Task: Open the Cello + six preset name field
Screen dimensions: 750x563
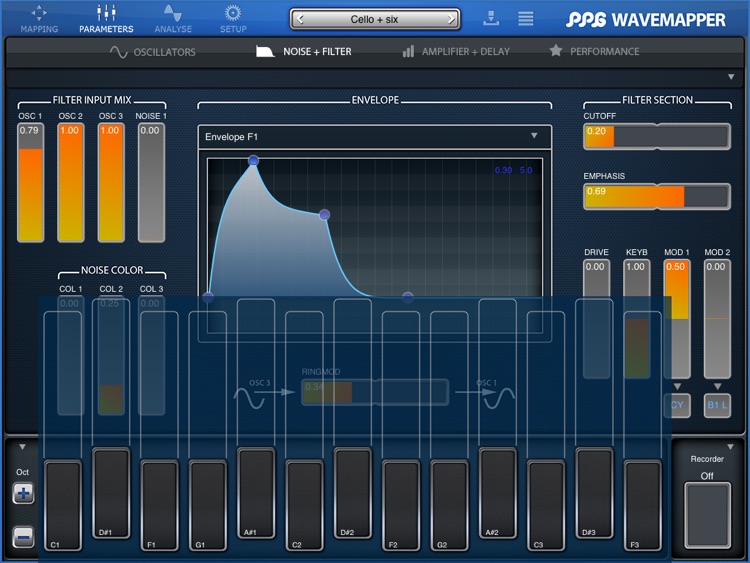Action: click(375, 20)
